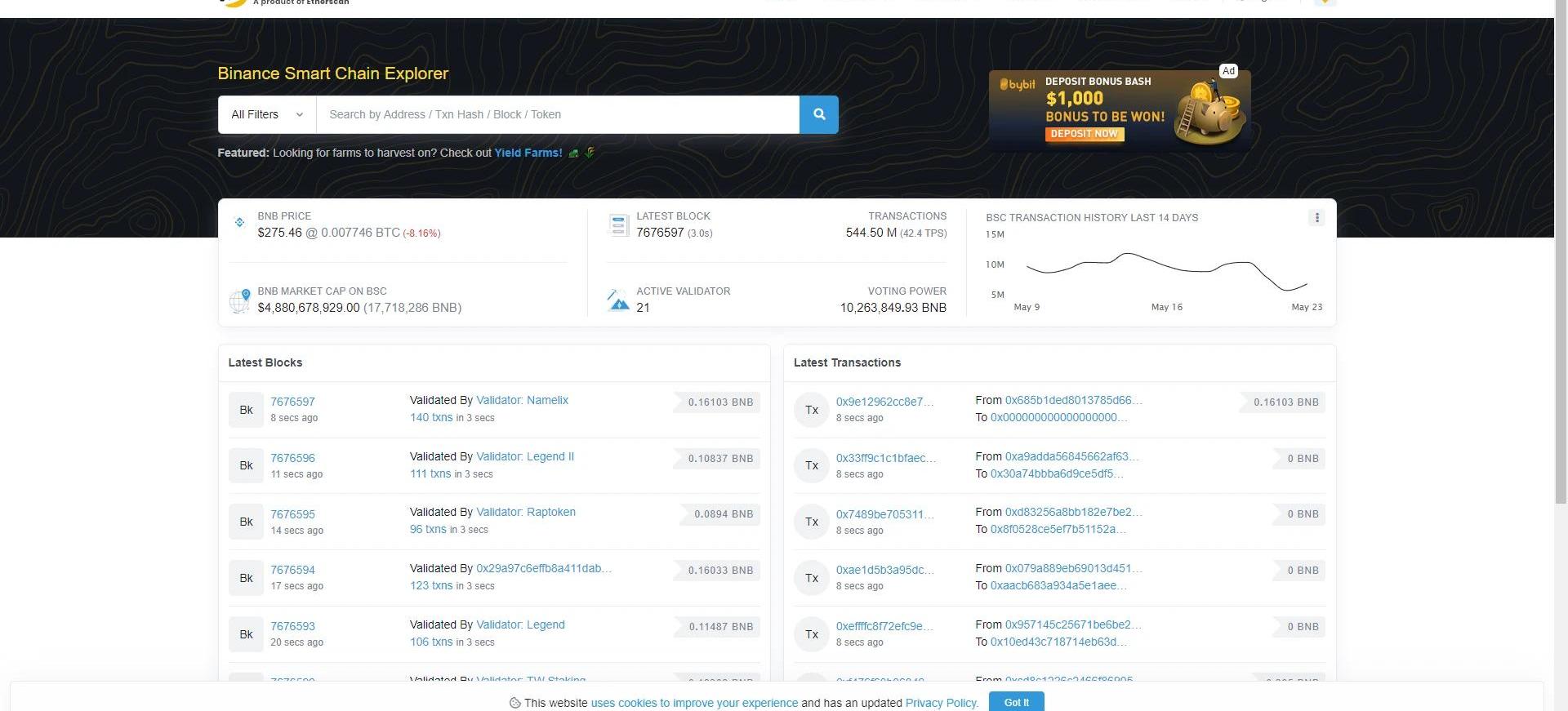Click the latest block server icon
The height and width of the screenshot is (711, 1568).
pos(618,224)
